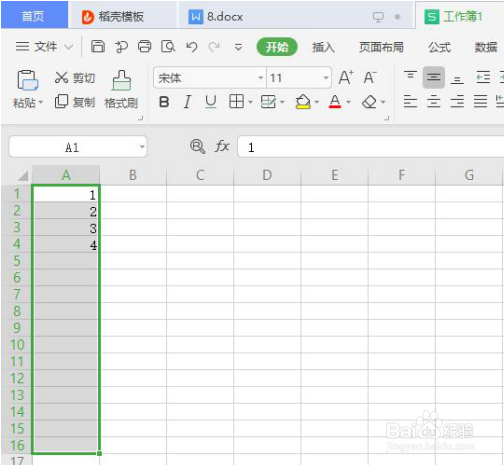Open the 粘贴 Paste dropdown arrow
The height and width of the screenshot is (465, 504).
click(x=41, y=102)
